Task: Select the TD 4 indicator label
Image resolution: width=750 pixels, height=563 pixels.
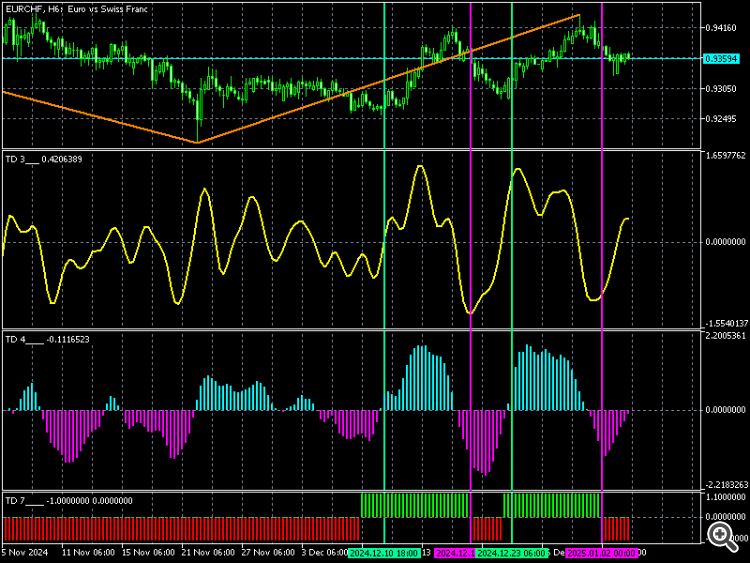Action: [x=47, y=340]
